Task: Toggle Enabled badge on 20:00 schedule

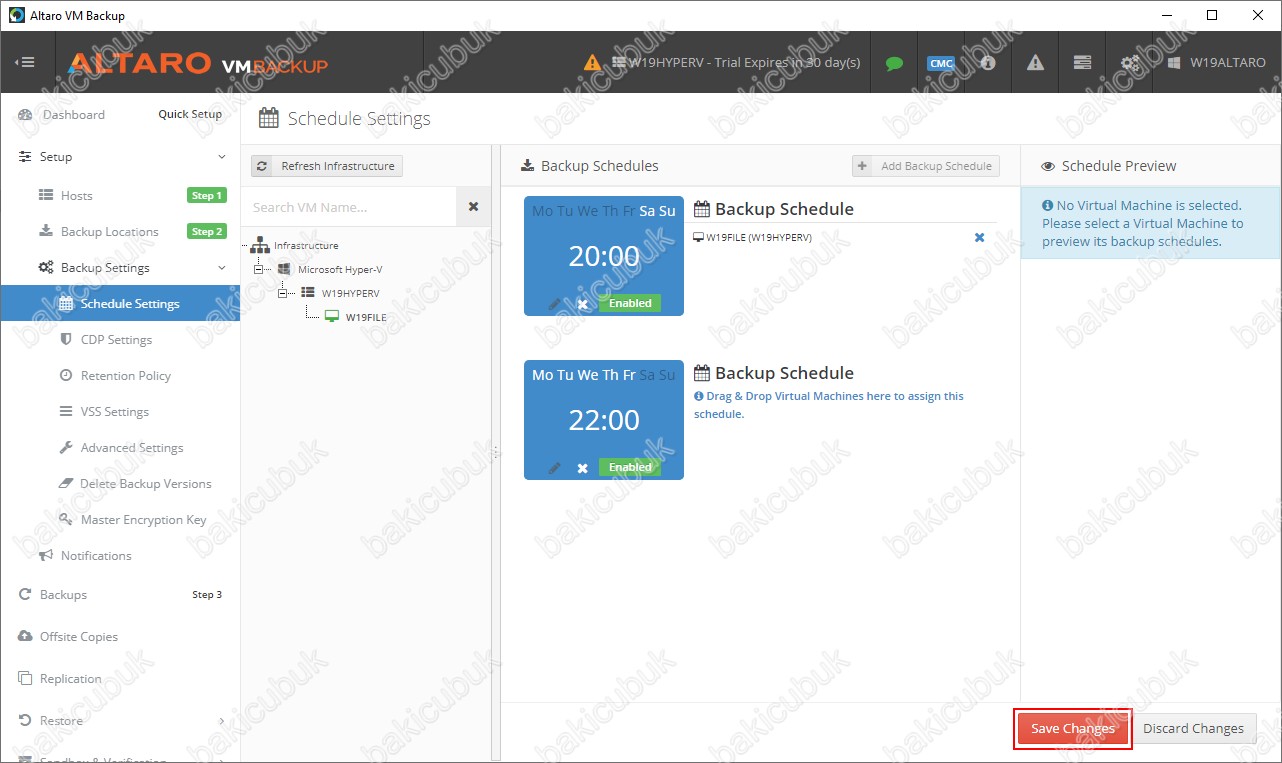Action: tap(630, 304)
